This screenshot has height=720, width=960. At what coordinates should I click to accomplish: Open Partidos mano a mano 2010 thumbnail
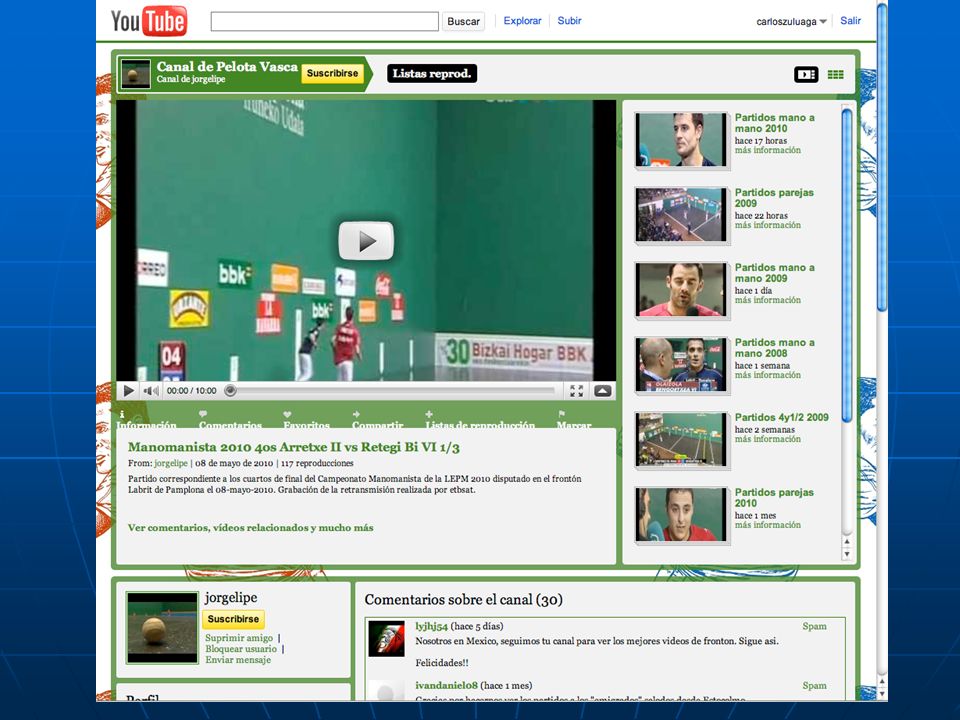[682, 140]
